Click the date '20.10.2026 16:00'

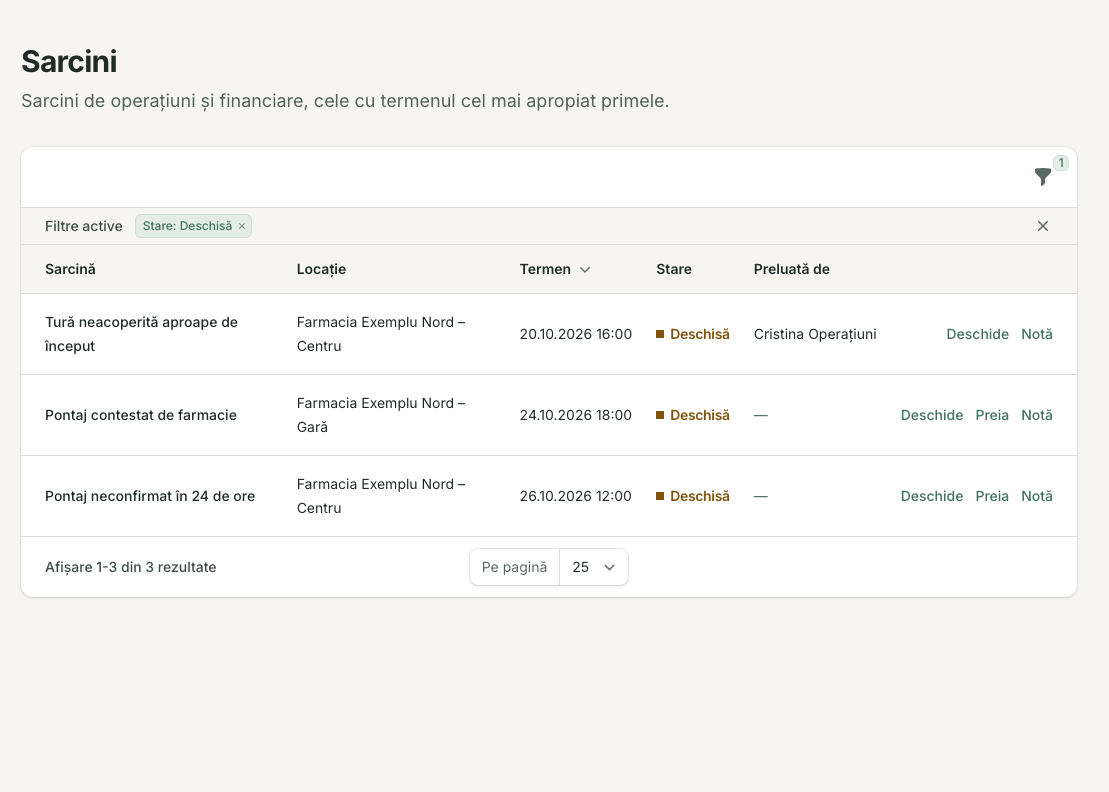click(x=576, y=334)
